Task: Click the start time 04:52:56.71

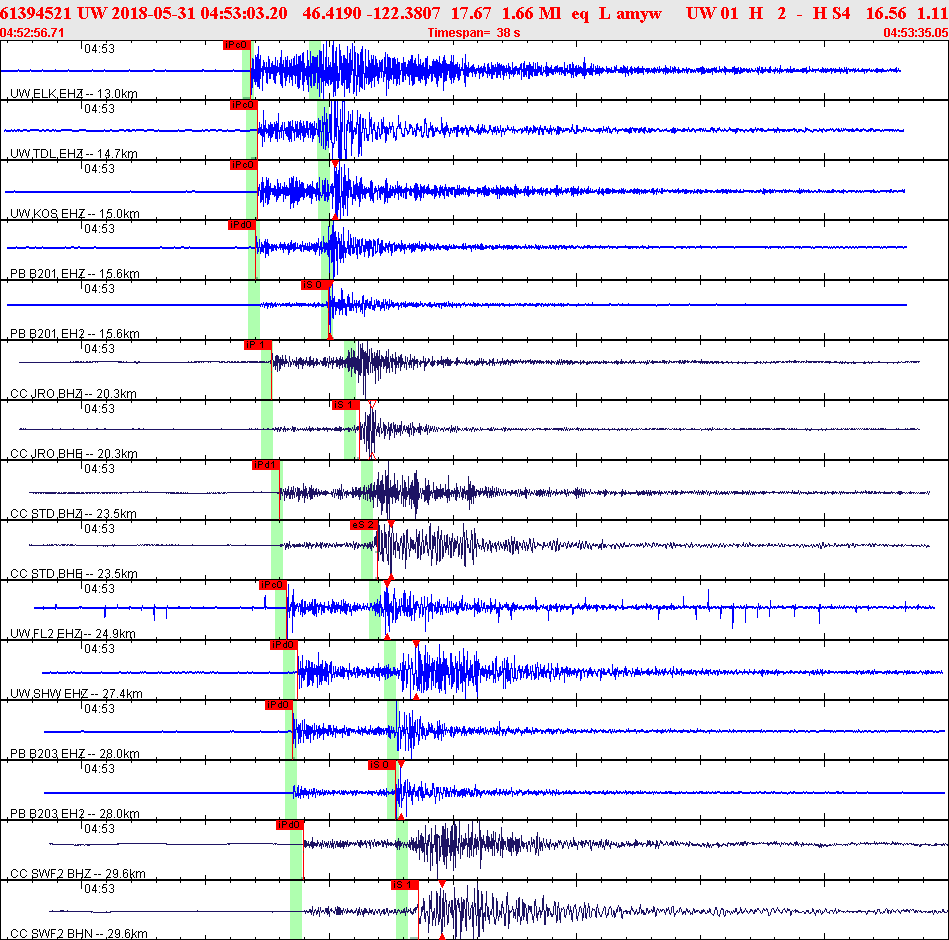Action: (32, 33)
